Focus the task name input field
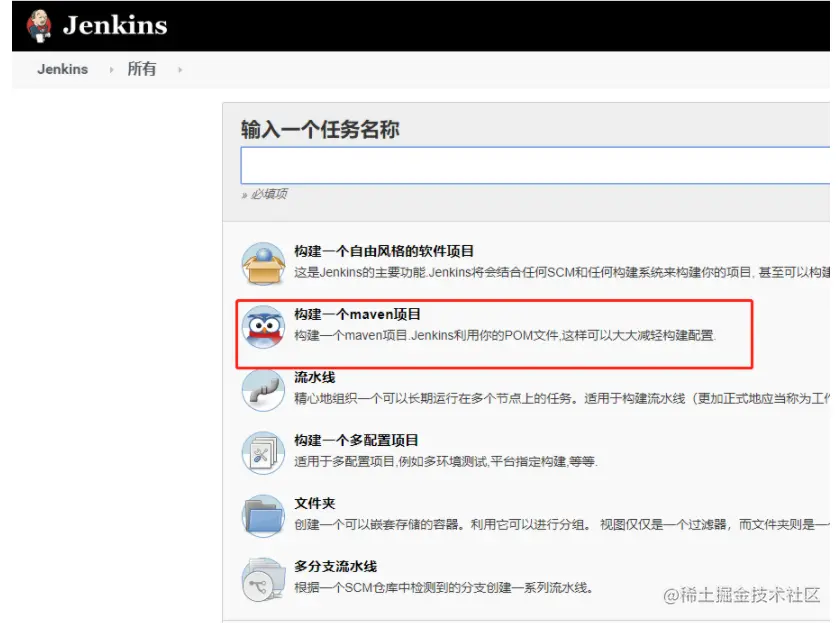Image resolution: width=839 pixels, height=623 pixels. 535,165
